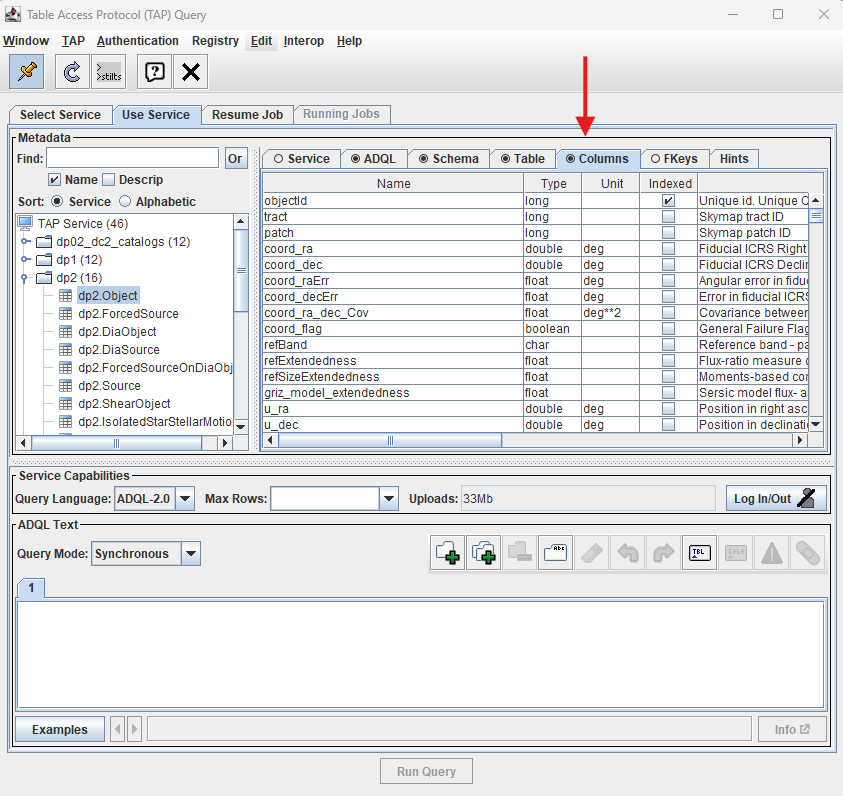Expand the dp1 (12) schema node
Viewport: 843px width, 796px height.
[x=25, y=260]
